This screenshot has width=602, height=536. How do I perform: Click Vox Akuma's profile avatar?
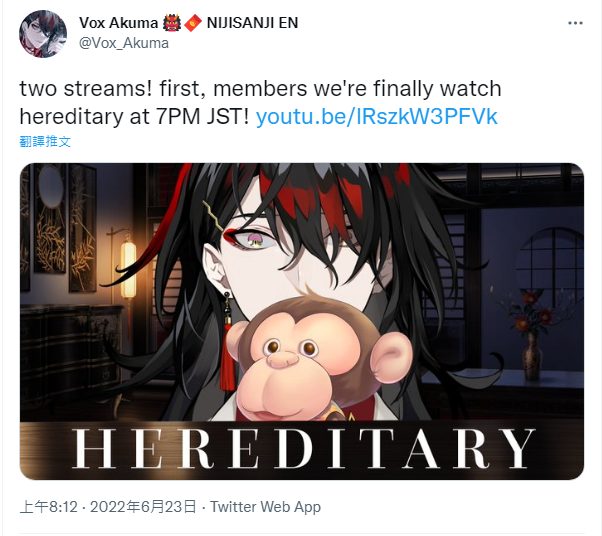[x=43, y=34]
